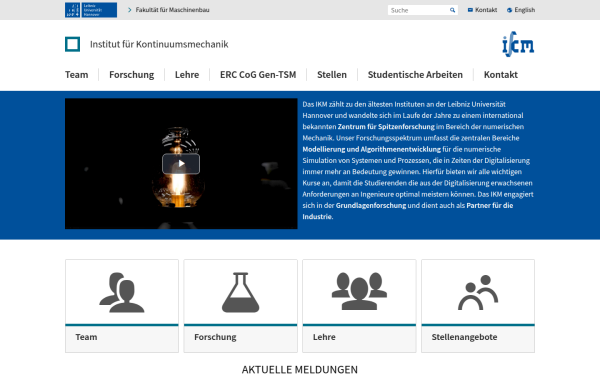Open the Lehre card label
This screenshot has height=375, width=600.
click(x=324, y=337)
